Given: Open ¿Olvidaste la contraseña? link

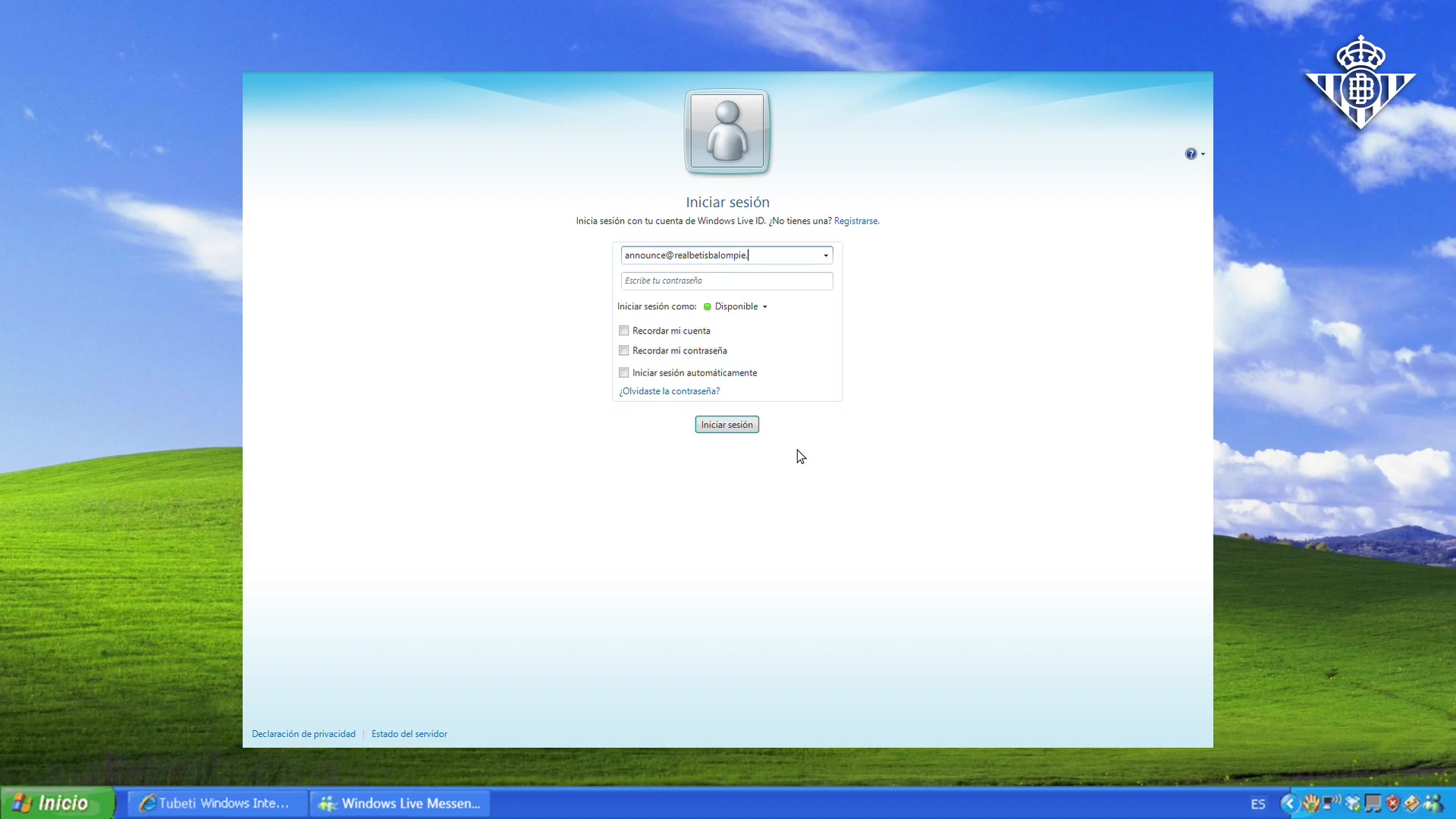Looking at the screenshot, I should pos(669,391).
